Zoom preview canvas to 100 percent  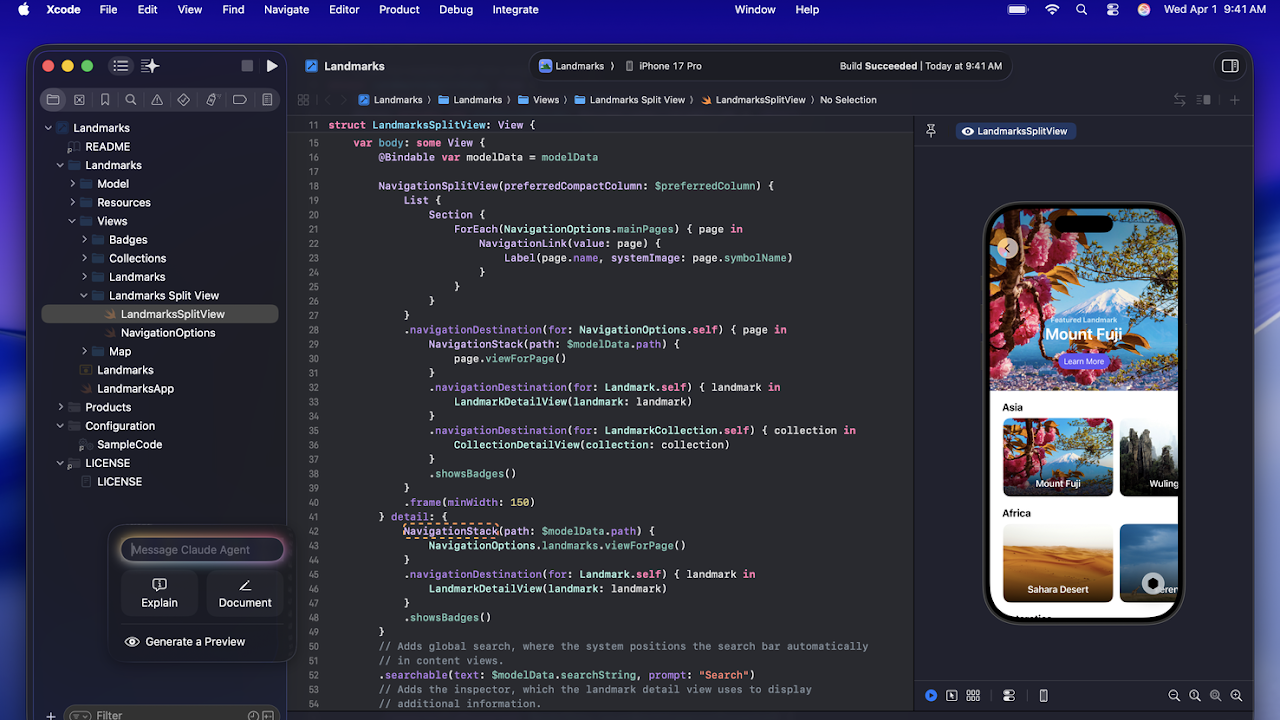[1195, 695]
